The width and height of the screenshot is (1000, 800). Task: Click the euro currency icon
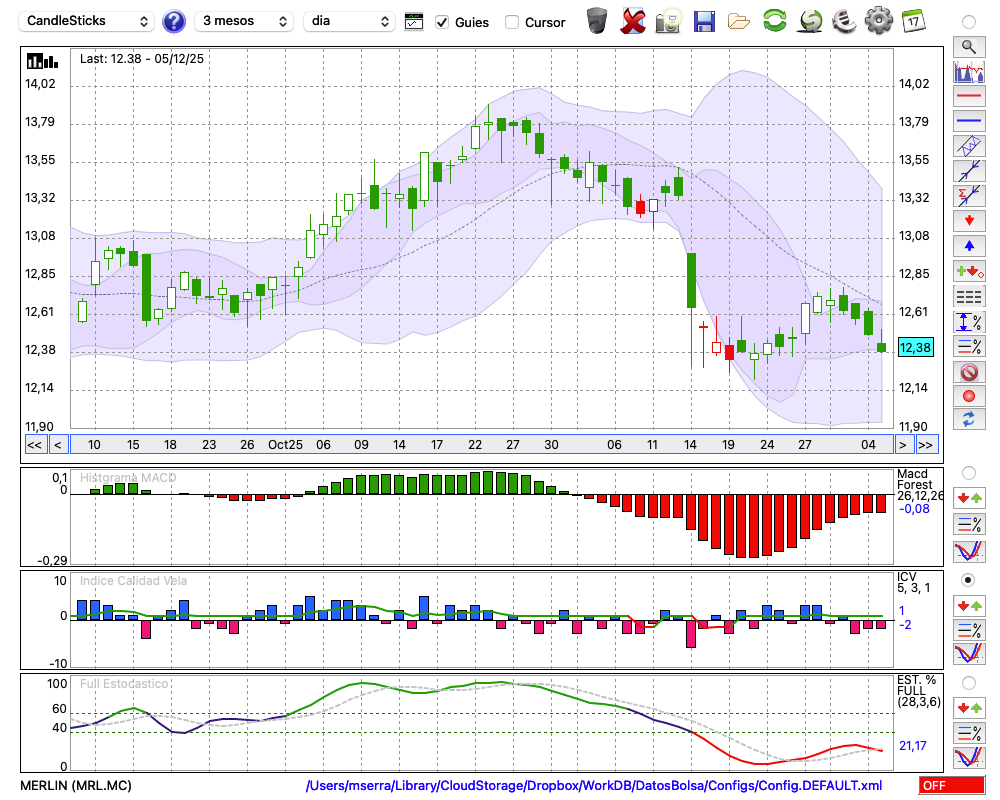pos(845,20)
